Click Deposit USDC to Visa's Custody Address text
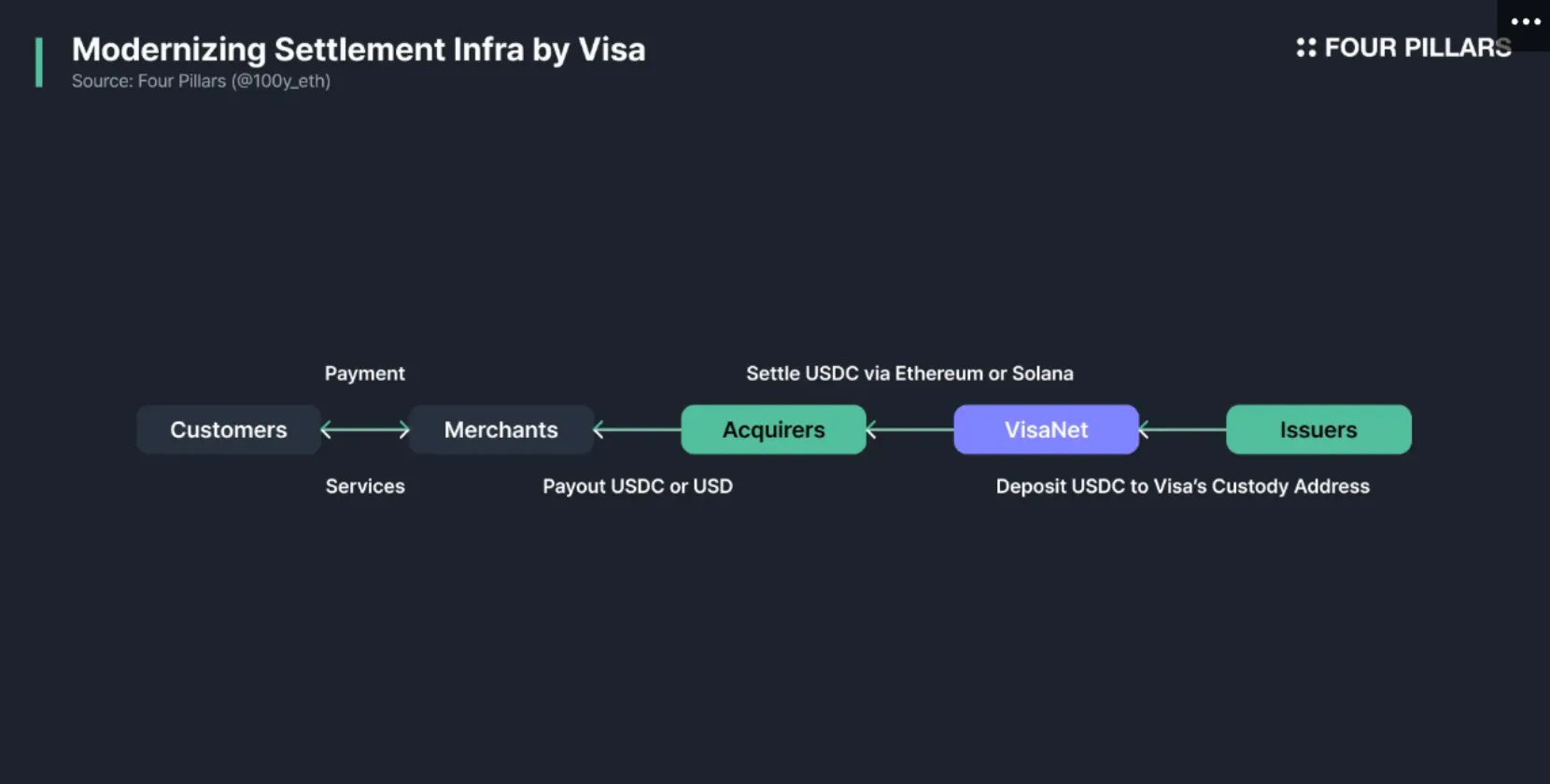The image size is (1550, 784). pyautogui.click(x=1182, y=486)
